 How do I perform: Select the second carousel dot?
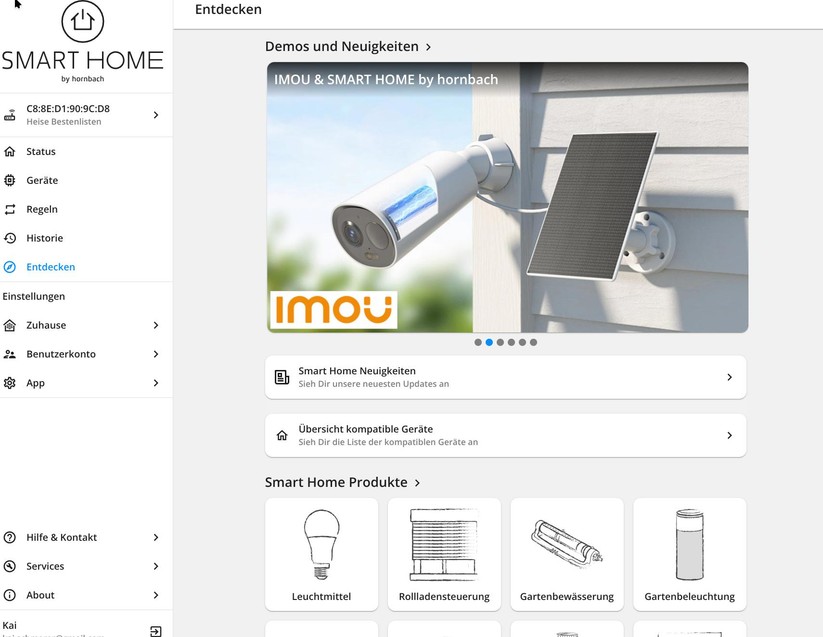(x=489, y=342)
